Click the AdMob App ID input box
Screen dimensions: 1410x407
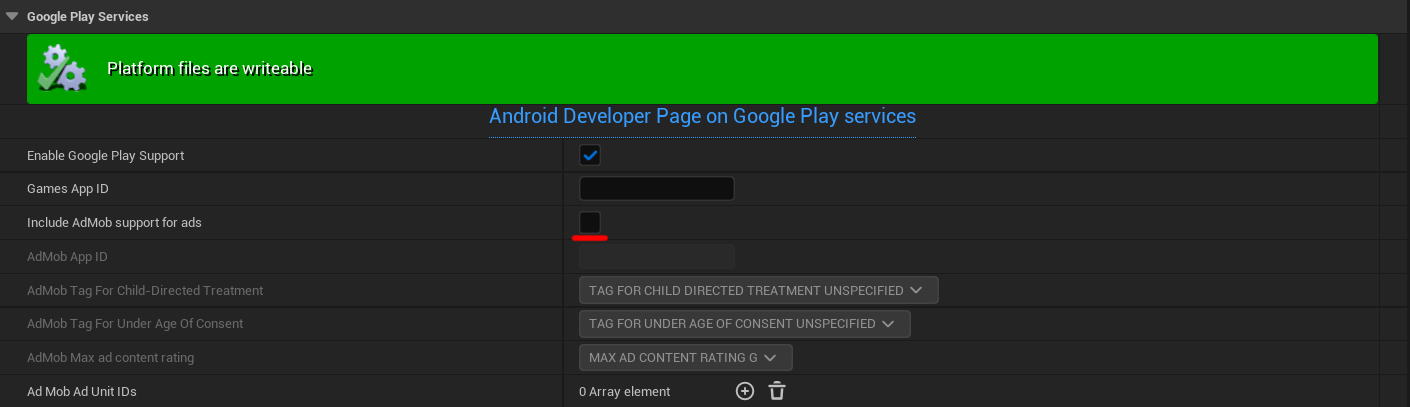click(656, 257)
